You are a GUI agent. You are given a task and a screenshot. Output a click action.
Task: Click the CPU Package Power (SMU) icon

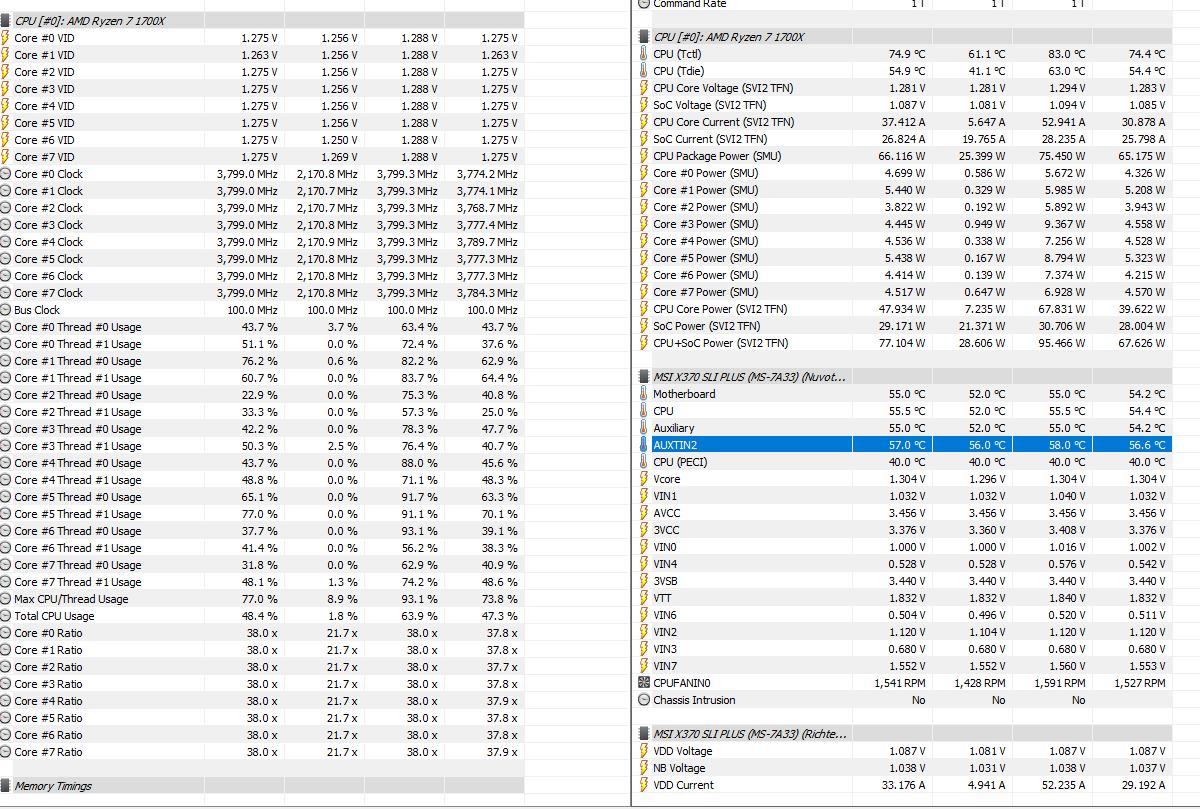[x=643, y=156]
